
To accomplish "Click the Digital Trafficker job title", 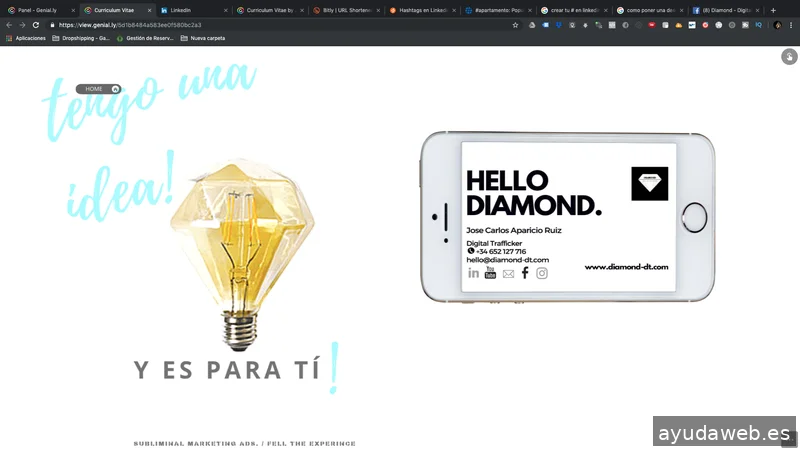I will pos(494,243).
